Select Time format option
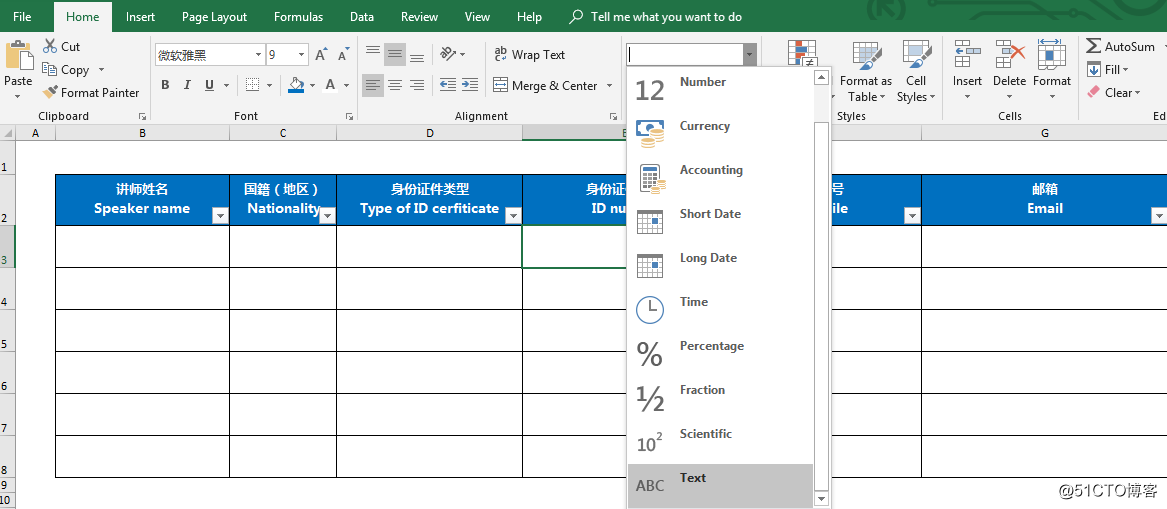Image resolution: width=1167 pixels, height=509 pixels. point(720,310)
